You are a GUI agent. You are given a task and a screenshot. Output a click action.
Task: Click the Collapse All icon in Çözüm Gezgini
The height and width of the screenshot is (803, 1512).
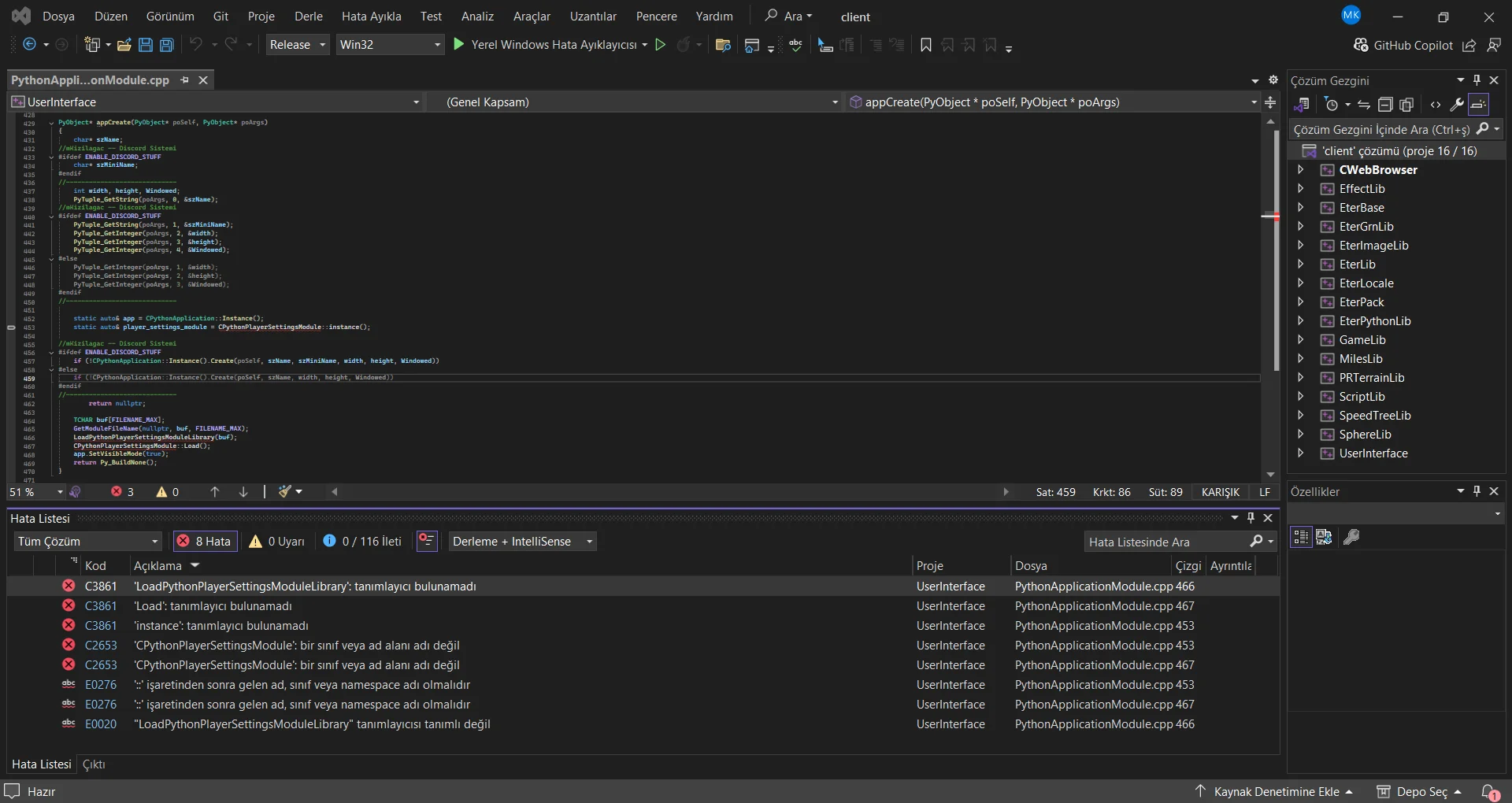coord(1385,105)
